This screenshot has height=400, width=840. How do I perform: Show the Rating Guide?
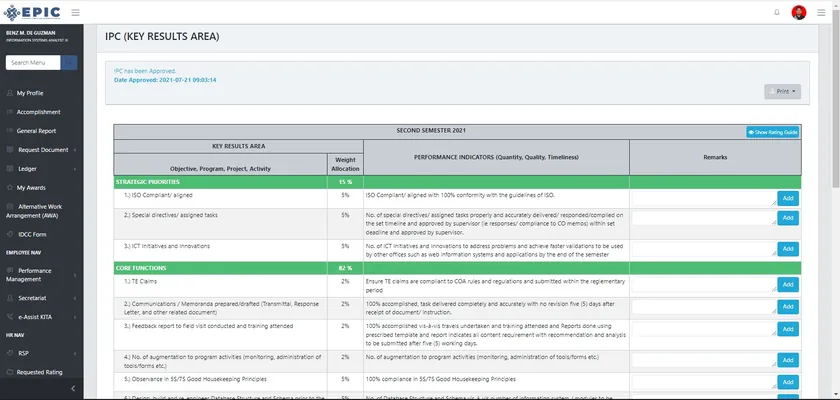point(772,132)
